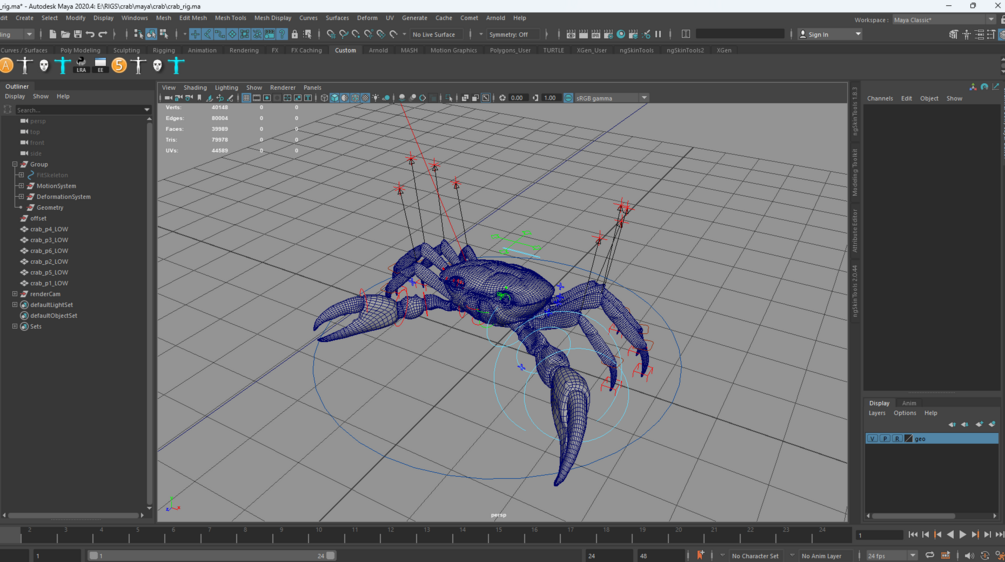Viewport: 1005px width, 562px height.
Task: Toggle the help question mark selection mask
Action: coord(283,34)
